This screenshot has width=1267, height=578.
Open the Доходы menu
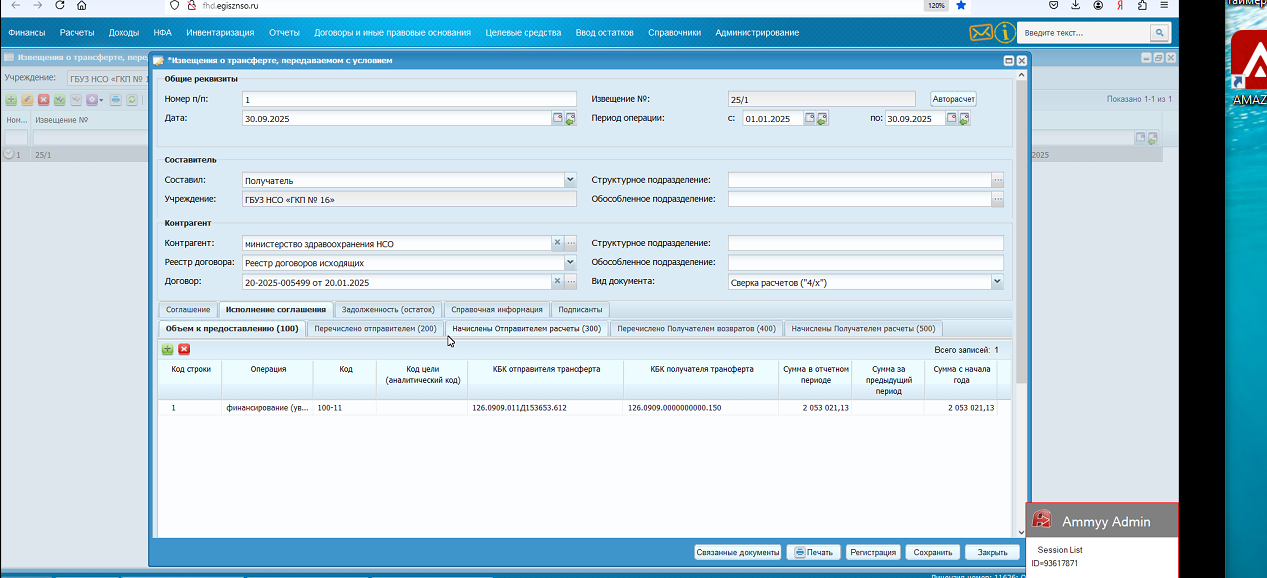[124, 33]
